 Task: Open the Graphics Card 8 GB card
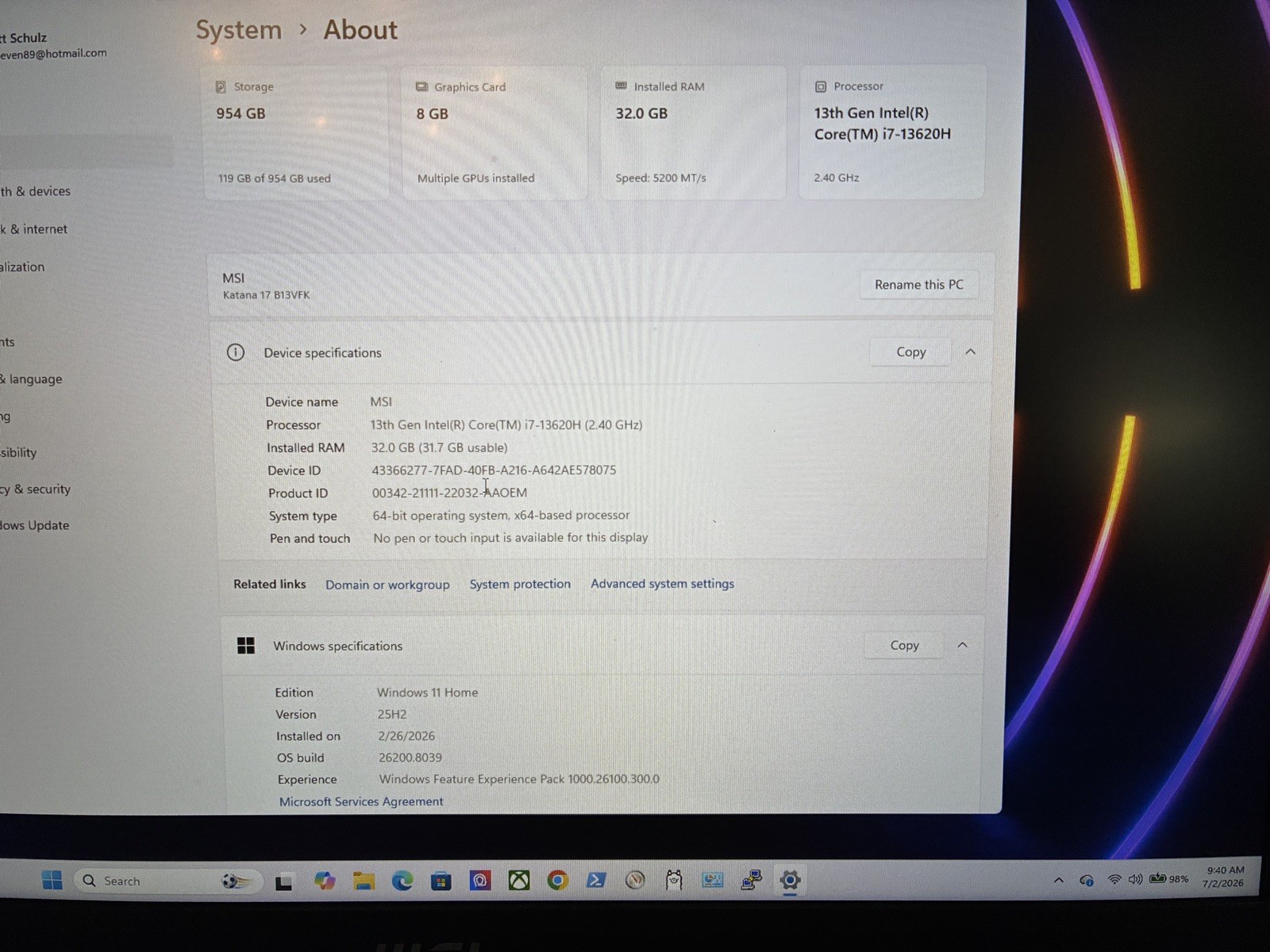(x=495, y=132)
